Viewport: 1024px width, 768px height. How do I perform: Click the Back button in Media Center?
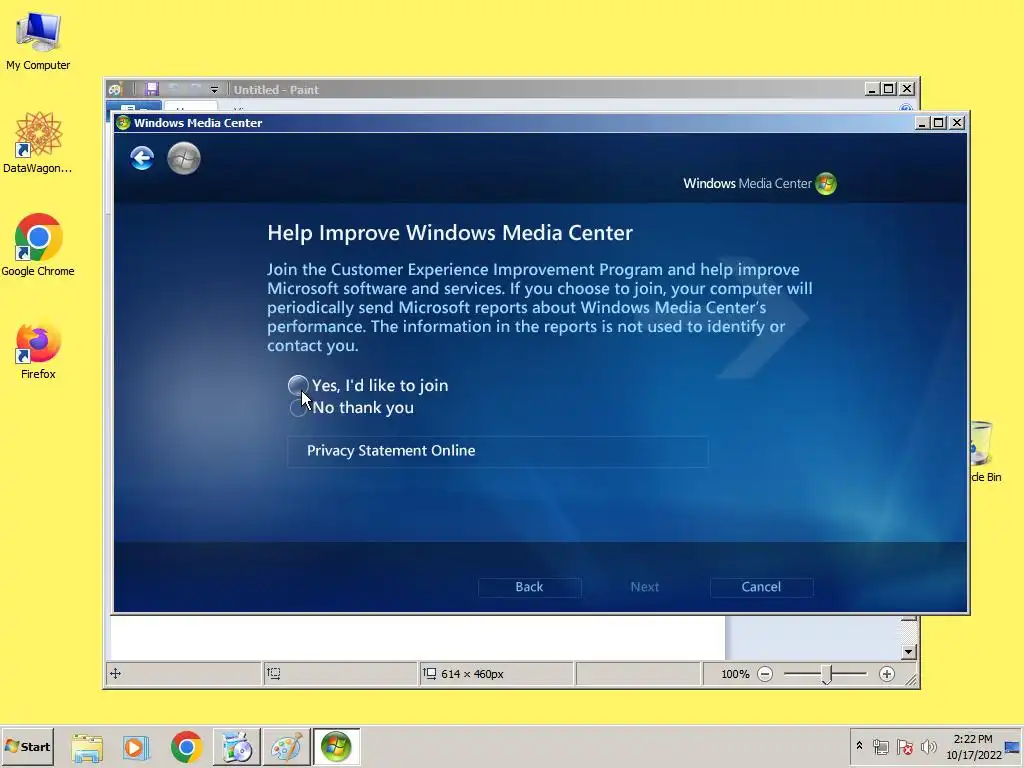(530, 587)
